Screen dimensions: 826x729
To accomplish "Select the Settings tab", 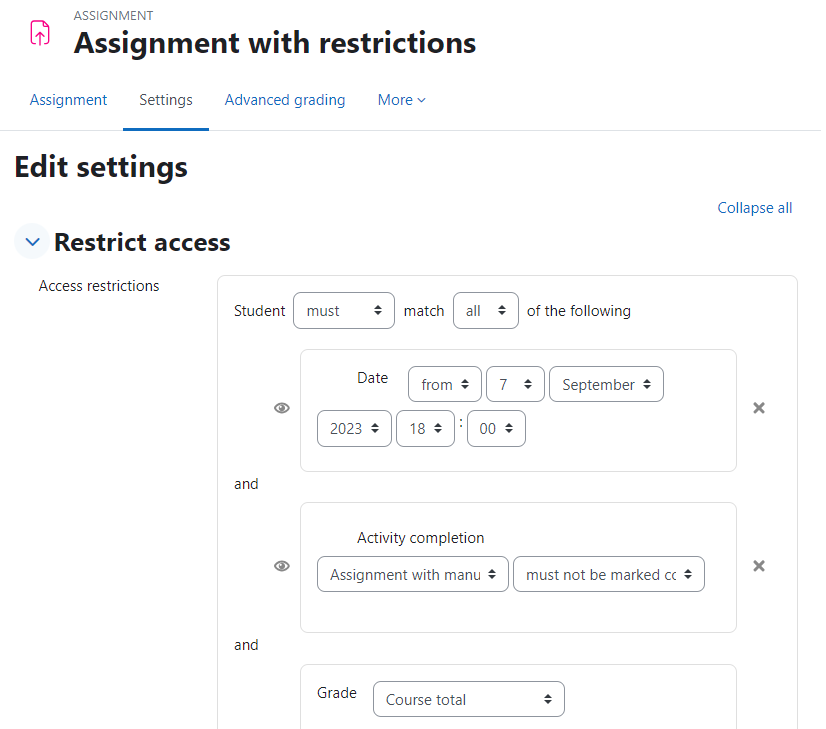I will coord(166,100).
